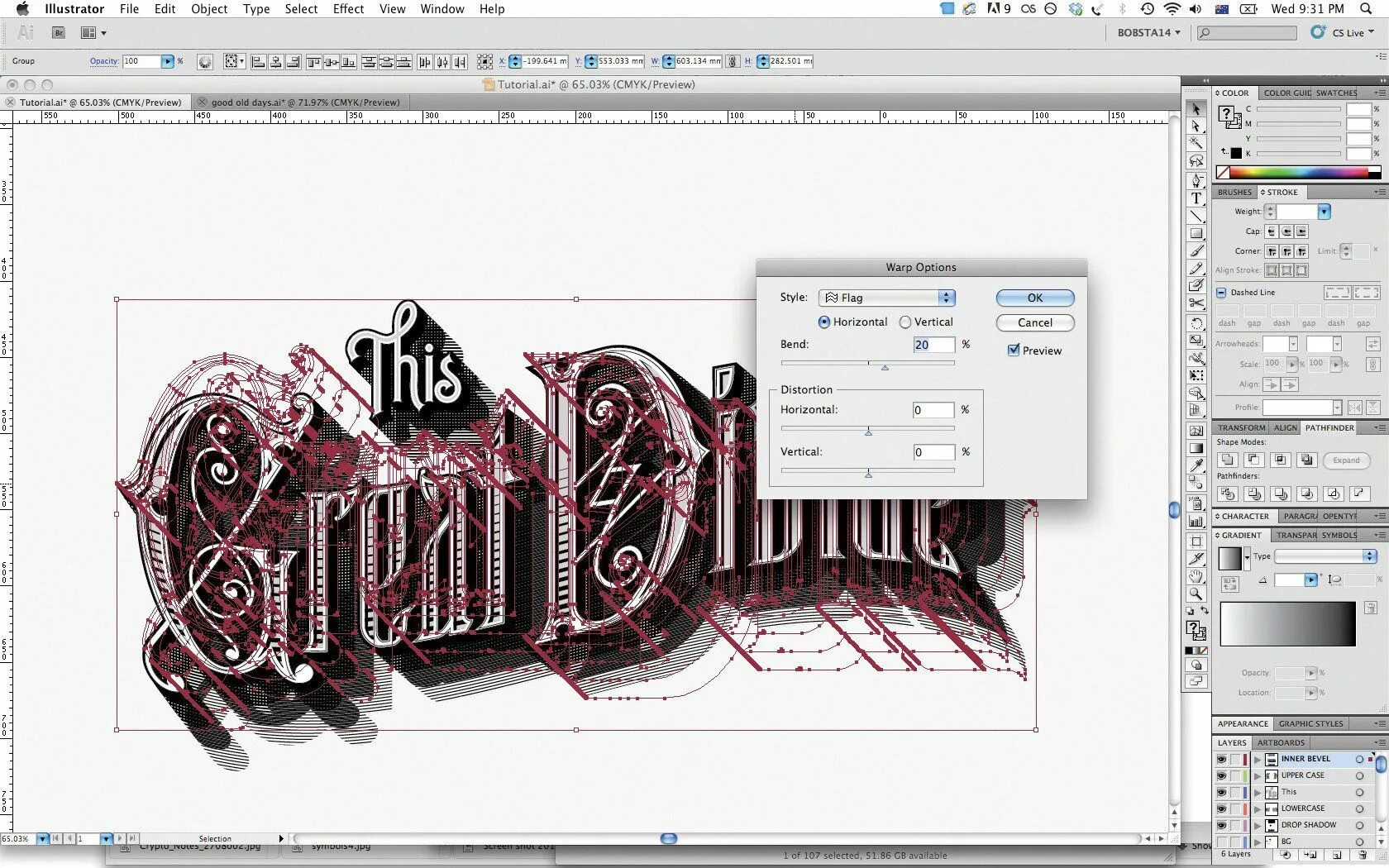Select the Direct Selection tool
Image resolution: width=1389 pixels, height=868 pixels.
point(1196,126)
